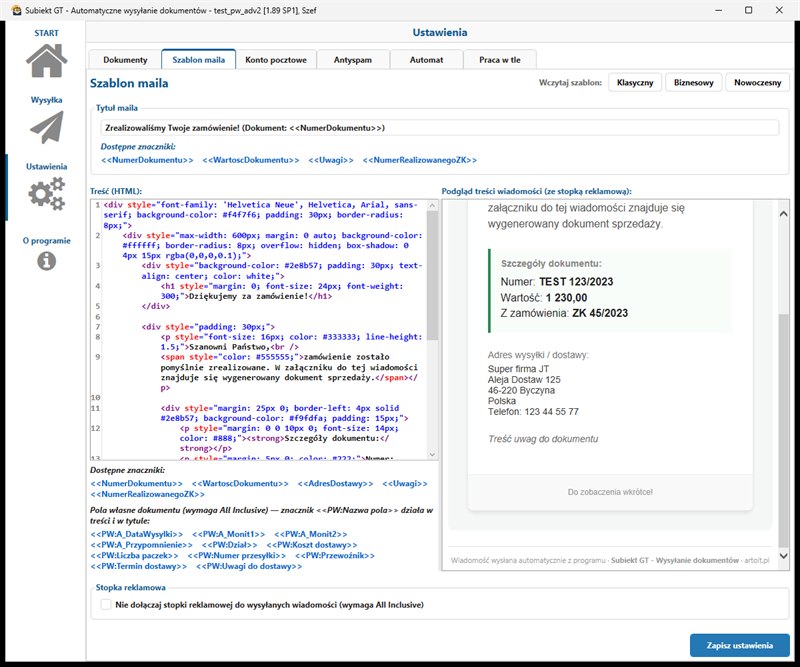Screen dimensions: 800x667
Task: Insert <<PW:Koszt dostawy>> tag
Action: point(312,545)
